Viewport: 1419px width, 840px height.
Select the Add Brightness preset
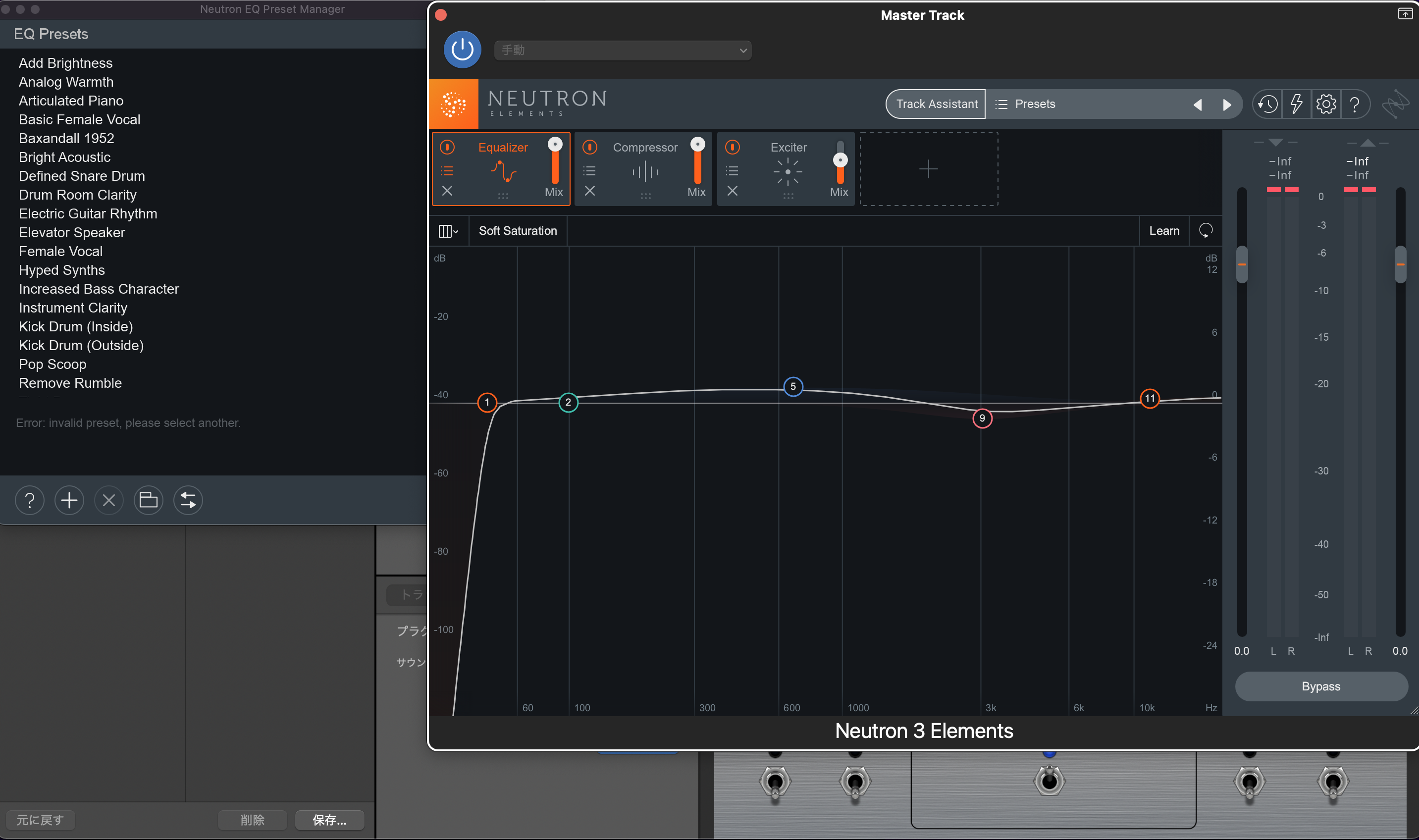[x=66, y=63]
